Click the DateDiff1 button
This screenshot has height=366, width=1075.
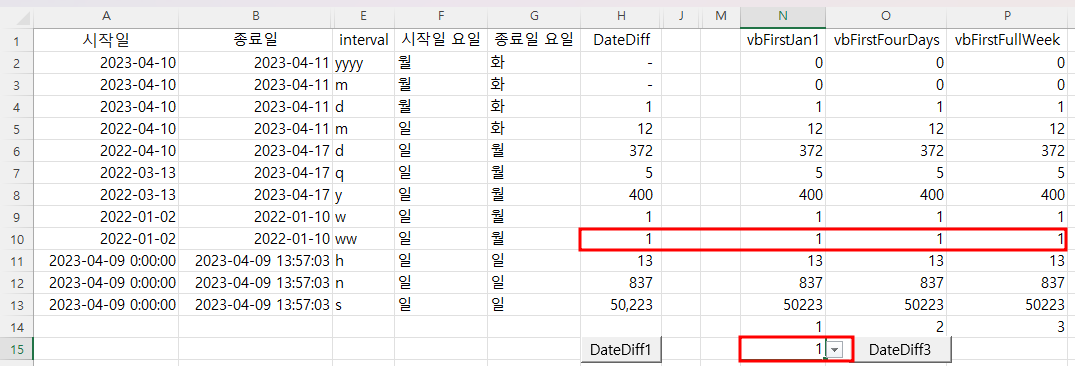(x=621, y=350)
